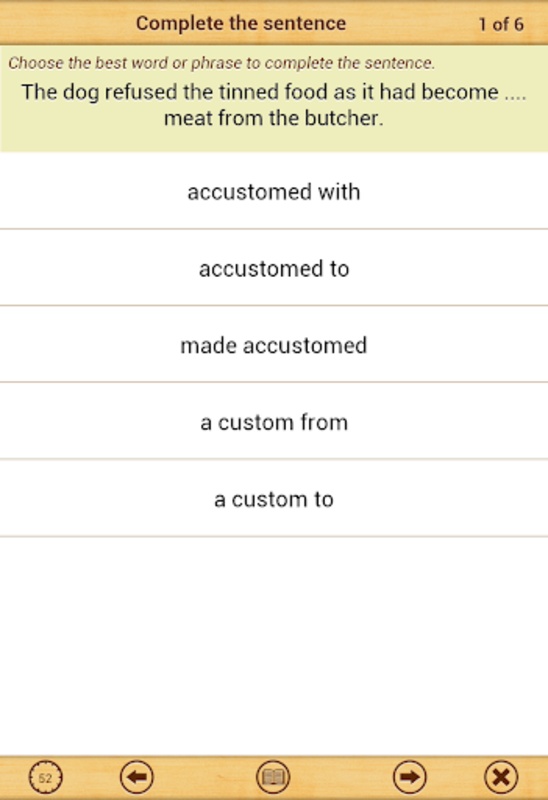Open the book reference icon
Viewport: 548px width, 800px height.
[x=273, y=777]
